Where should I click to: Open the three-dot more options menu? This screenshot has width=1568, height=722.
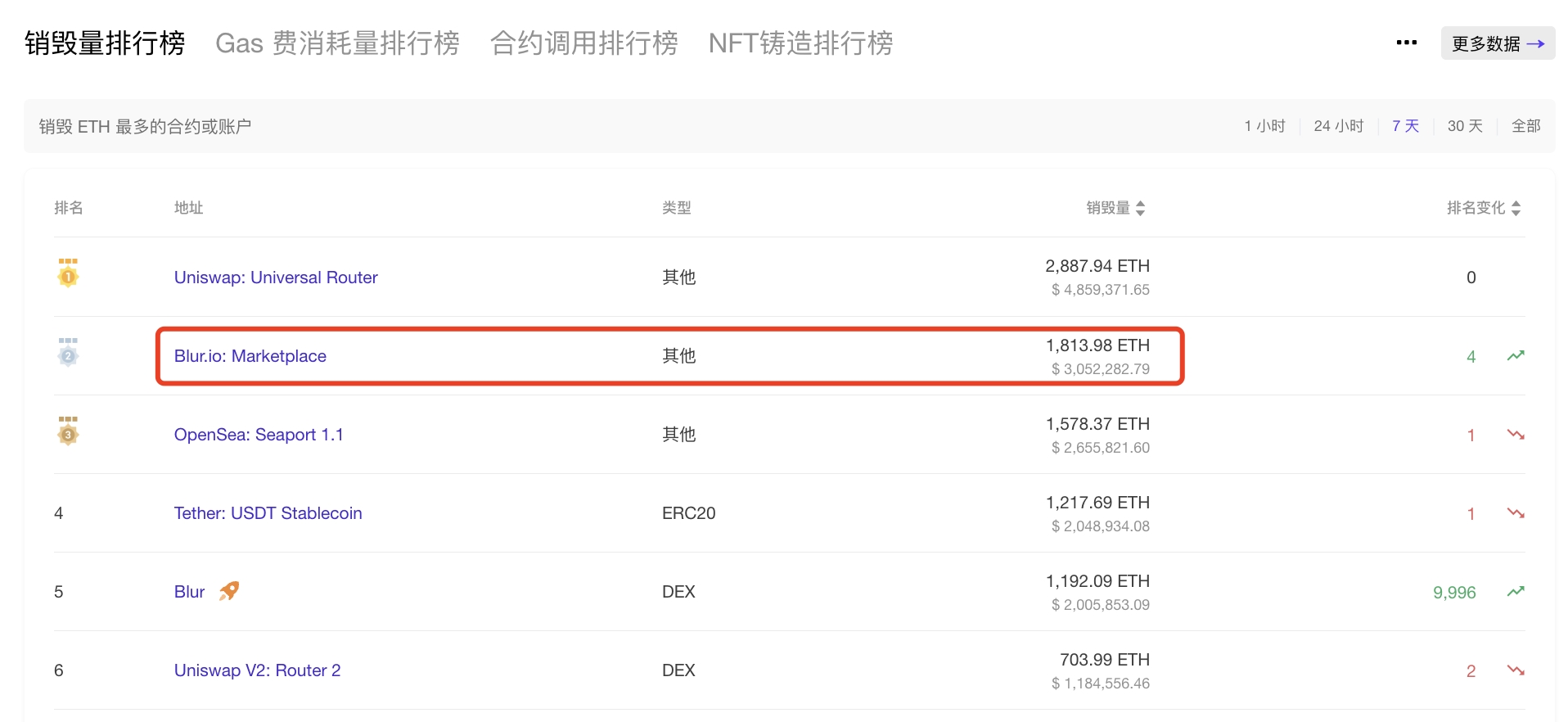click(1406, 43)
